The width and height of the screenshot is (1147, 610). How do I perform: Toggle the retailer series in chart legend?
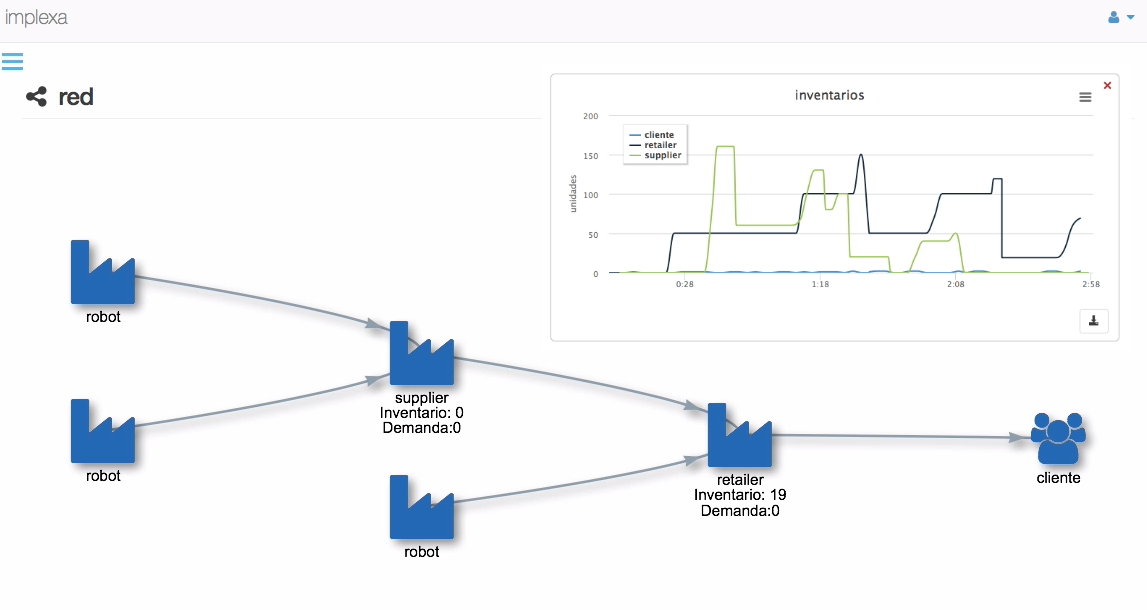pyautogui.click(x=660, y=145)
